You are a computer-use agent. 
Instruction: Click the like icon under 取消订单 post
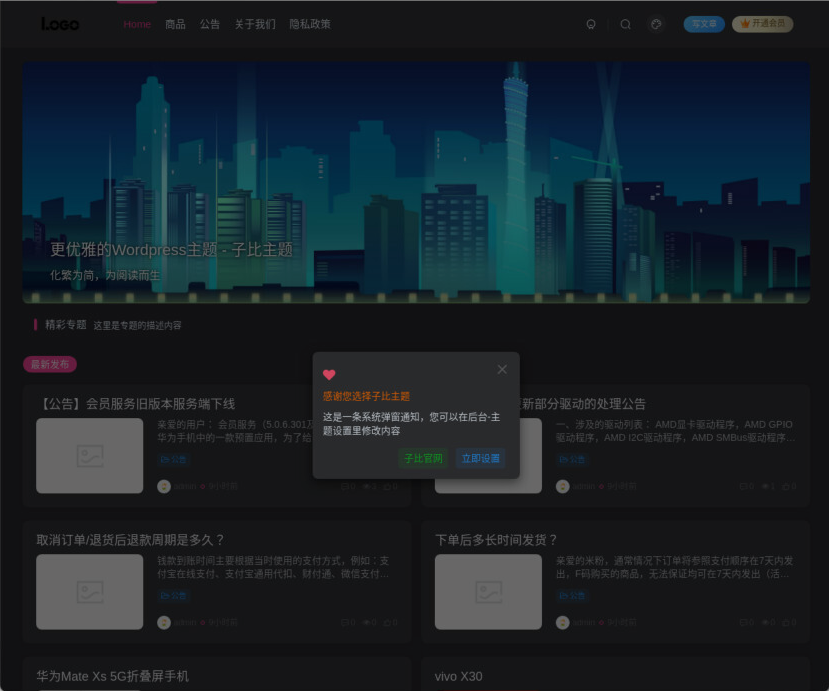click(389, 622)
